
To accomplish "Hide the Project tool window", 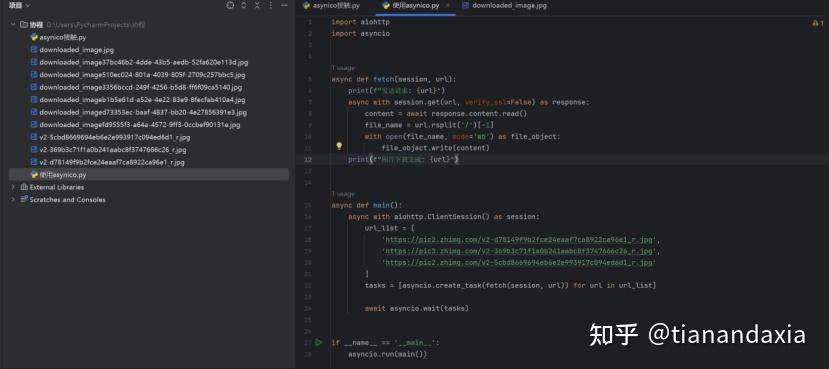I will pyautogui.click(x=284, y=5).
